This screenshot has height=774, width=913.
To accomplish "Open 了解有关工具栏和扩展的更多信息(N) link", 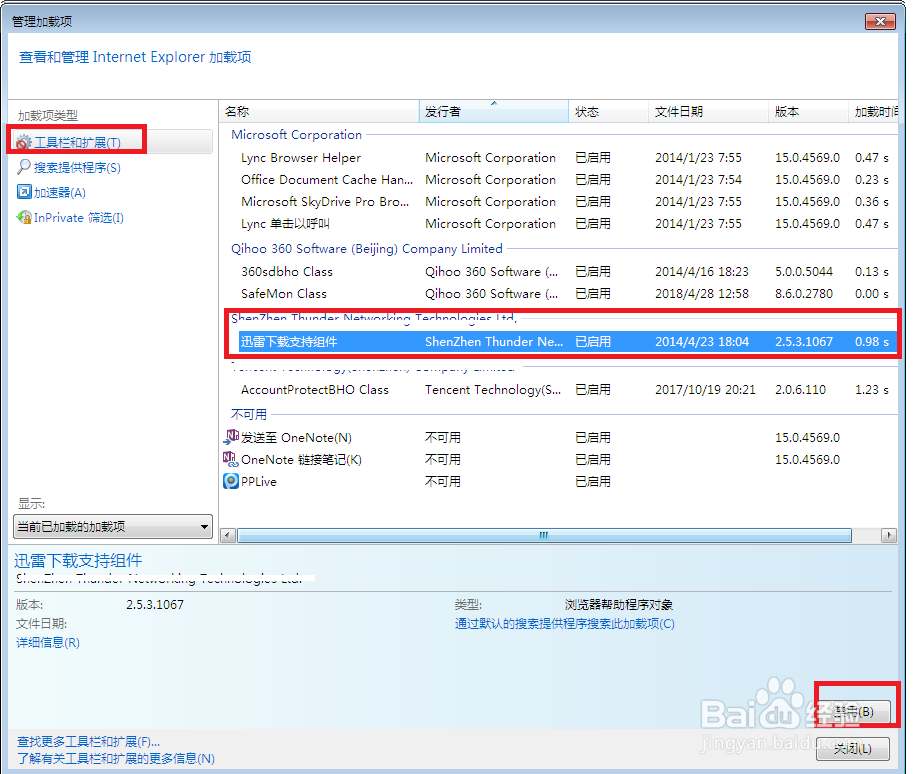I will (x=116, y=759).
